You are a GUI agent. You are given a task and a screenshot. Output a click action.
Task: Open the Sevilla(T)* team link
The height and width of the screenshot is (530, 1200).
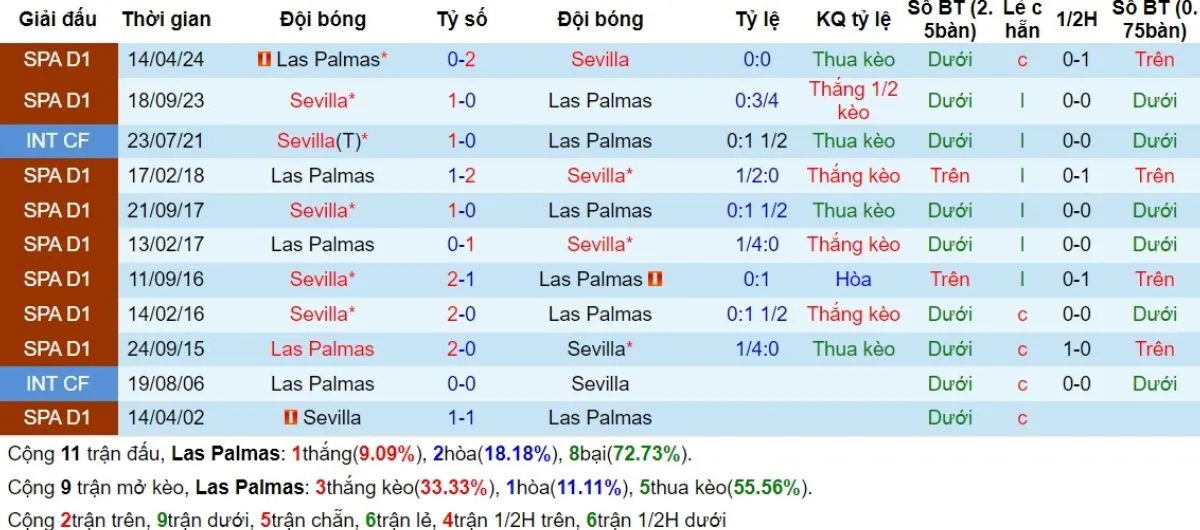coord(322,141)
